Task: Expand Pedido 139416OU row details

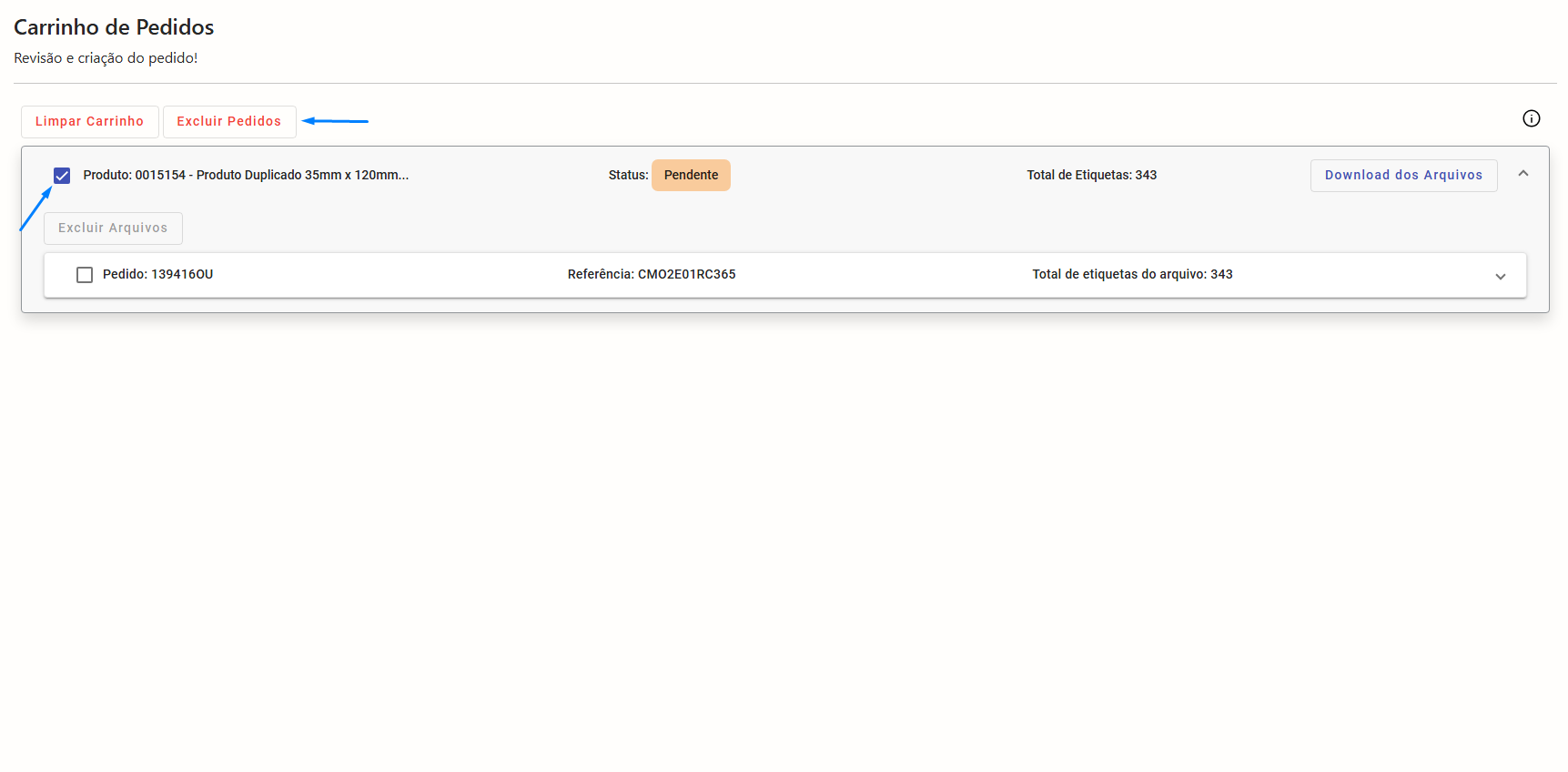Action: 1500,276
